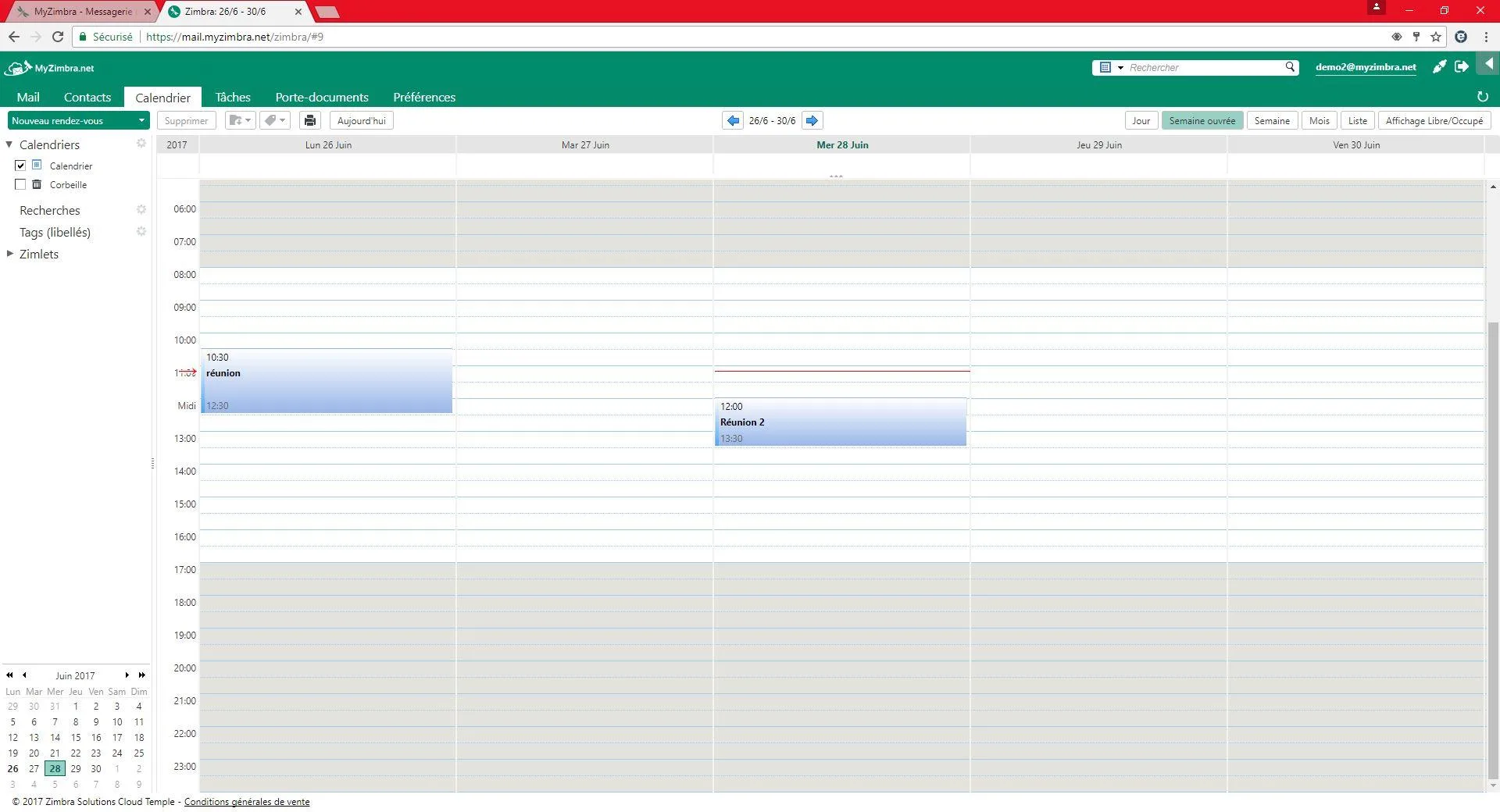
Task: Bookmark this page with the star icon
Action: click(x=1435, y=37)
